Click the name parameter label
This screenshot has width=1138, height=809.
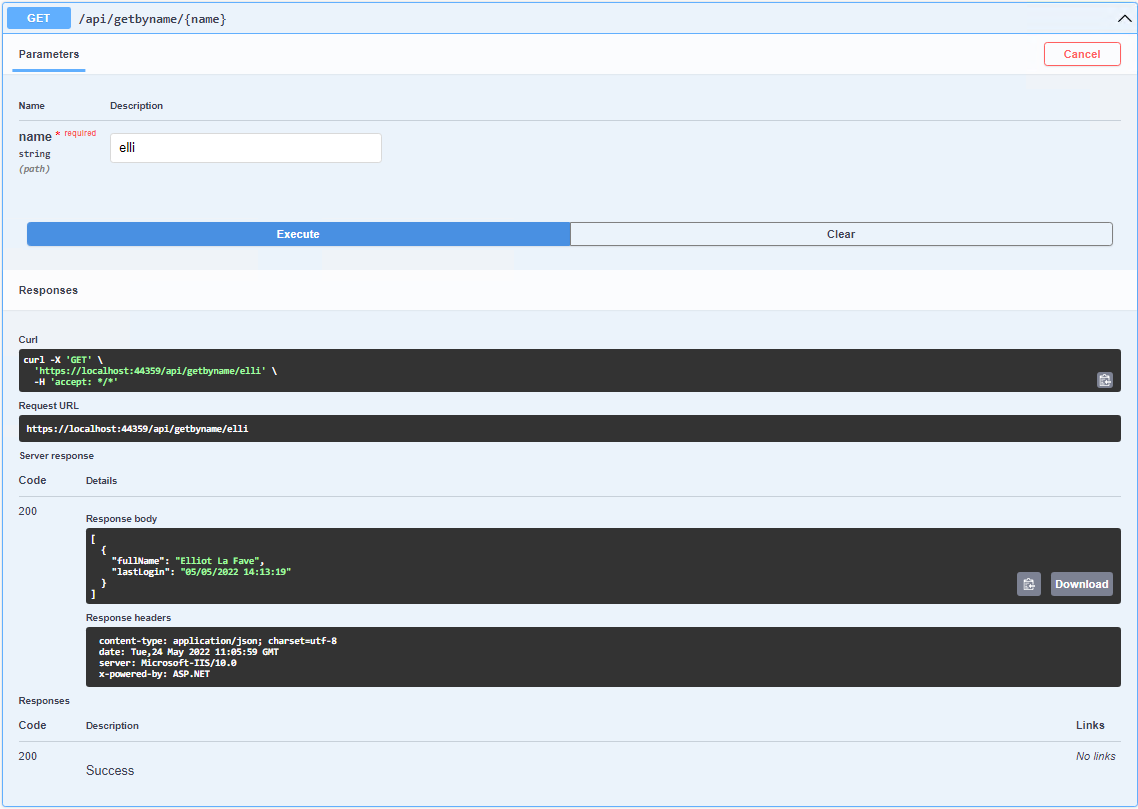[35, 136]
